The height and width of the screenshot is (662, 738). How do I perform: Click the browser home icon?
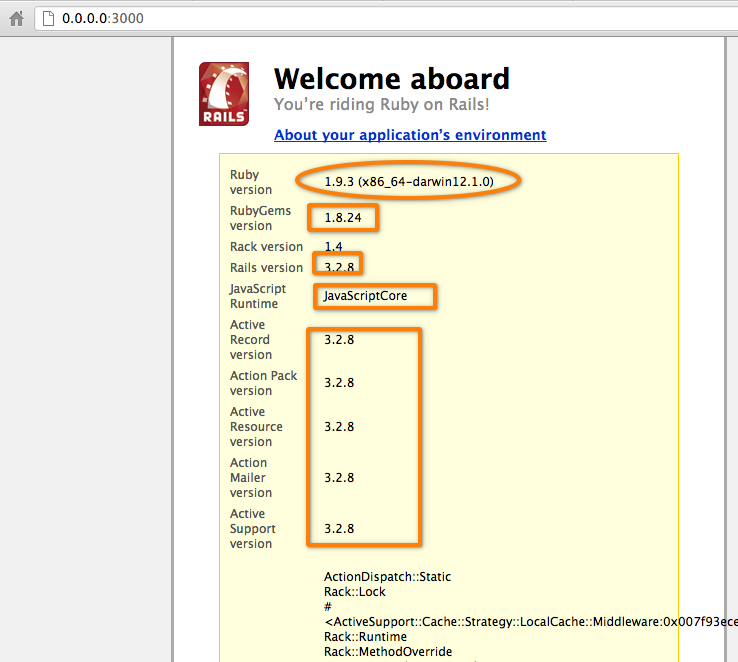16,19
